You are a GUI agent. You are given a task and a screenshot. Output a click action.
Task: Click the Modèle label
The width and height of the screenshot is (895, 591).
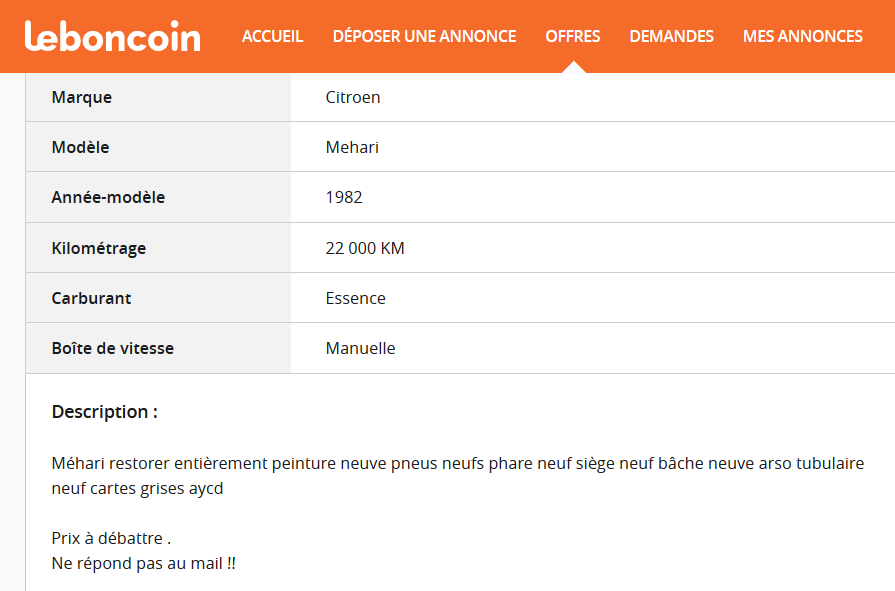tap(80, 147)
